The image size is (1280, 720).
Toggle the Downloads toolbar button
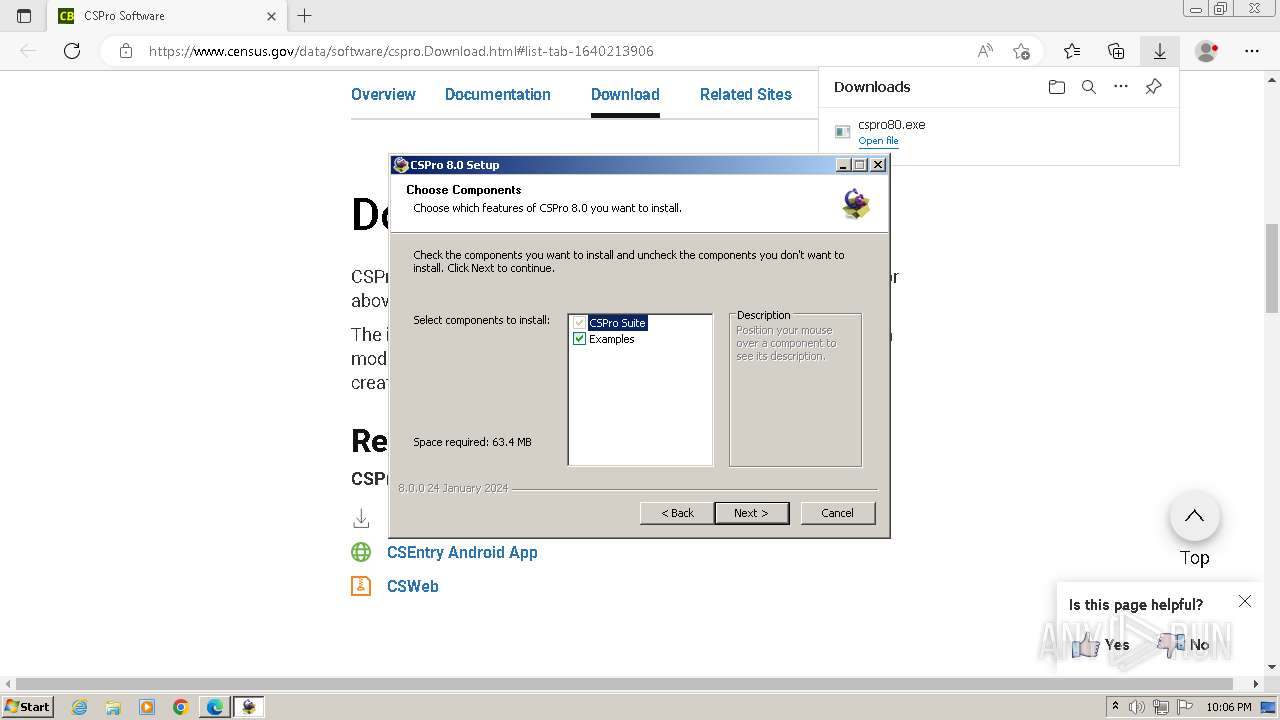point(1160,51)
